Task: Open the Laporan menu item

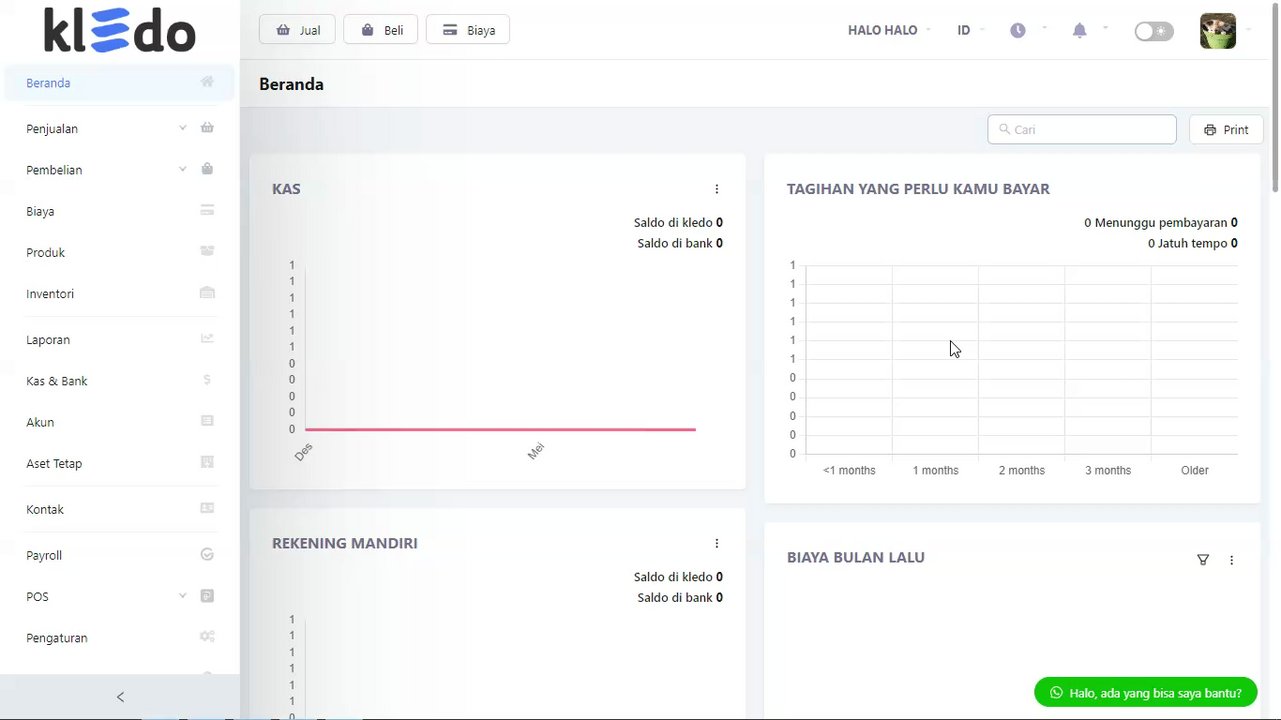Action: click(48, 340)
